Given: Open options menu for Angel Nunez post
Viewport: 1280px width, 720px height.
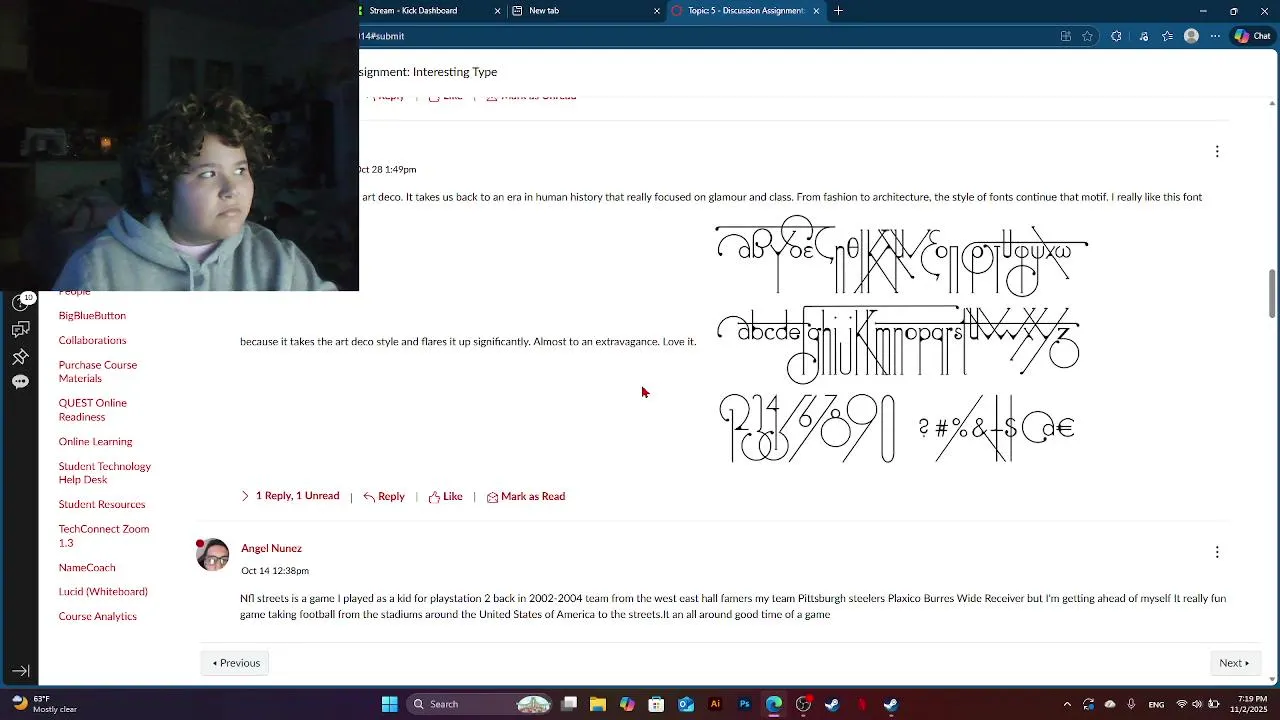Looking at the screenshot, I should click(x=1217, y=552).
